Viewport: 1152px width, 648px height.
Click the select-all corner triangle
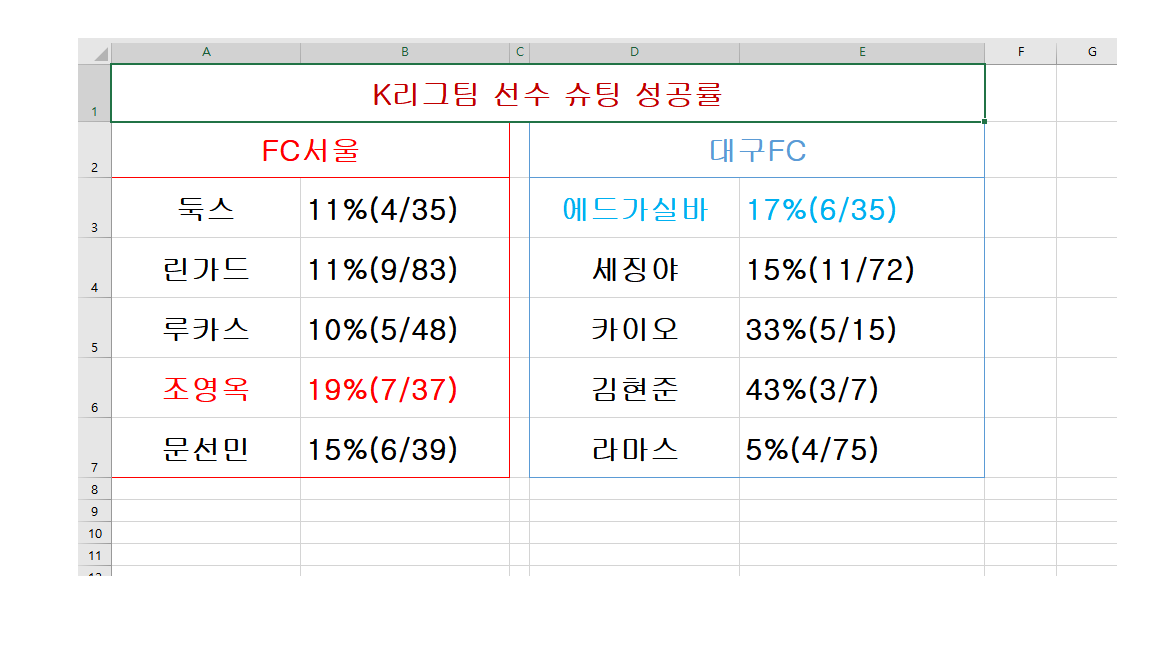pyautogui.click(x=101, y=53)
